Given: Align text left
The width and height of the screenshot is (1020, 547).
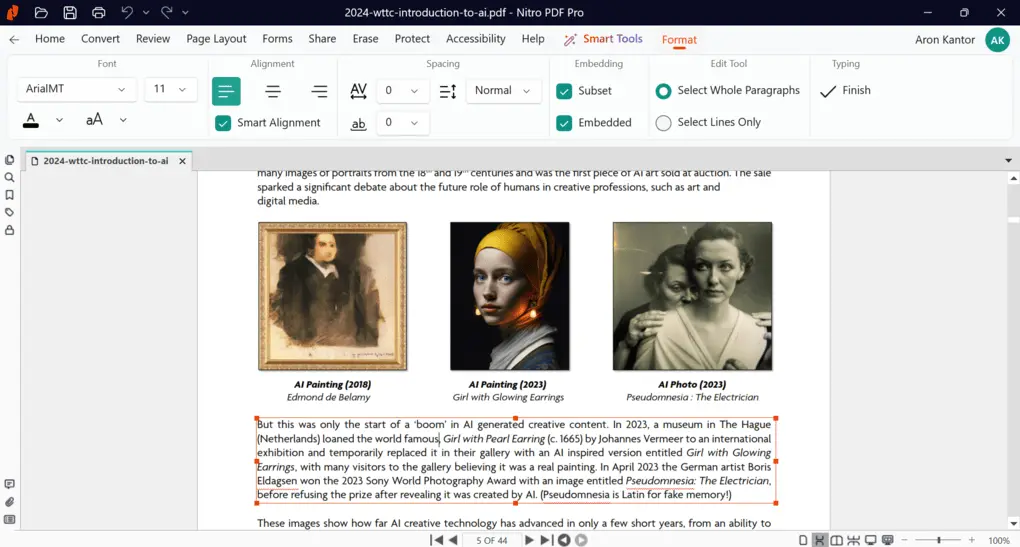Looking at the screenshot, I should click(x=226, y=91).
